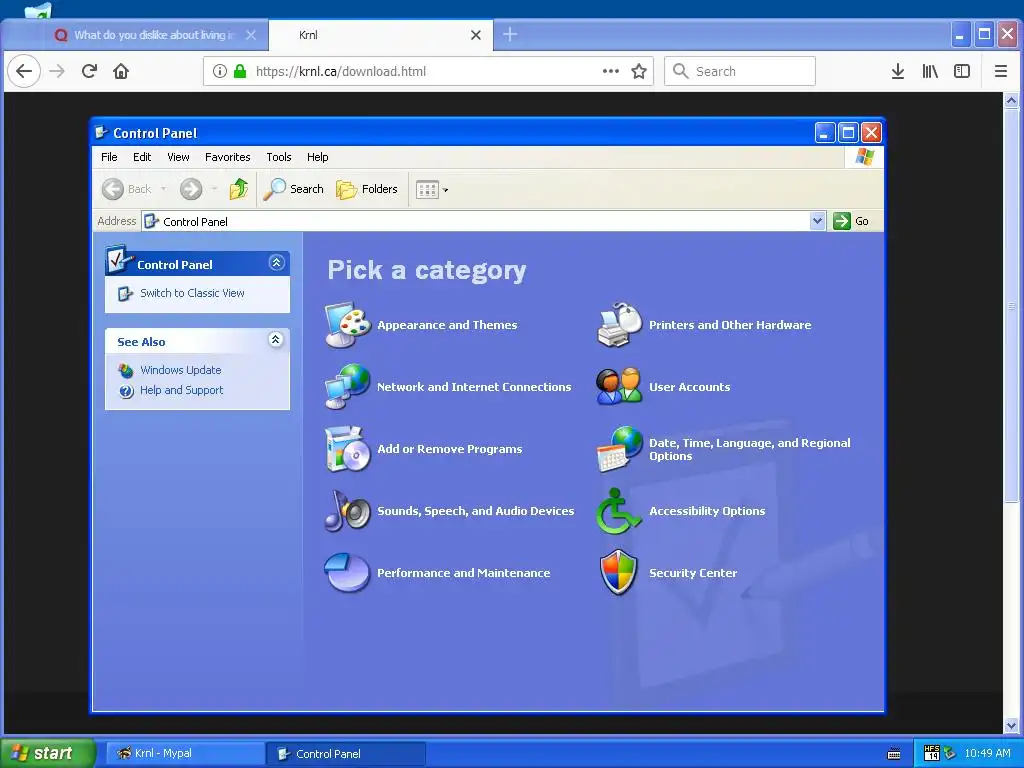Click Appearance and Themes text link
The height and width of the screenshot is (768, 1024).
[x=447, y=325]
